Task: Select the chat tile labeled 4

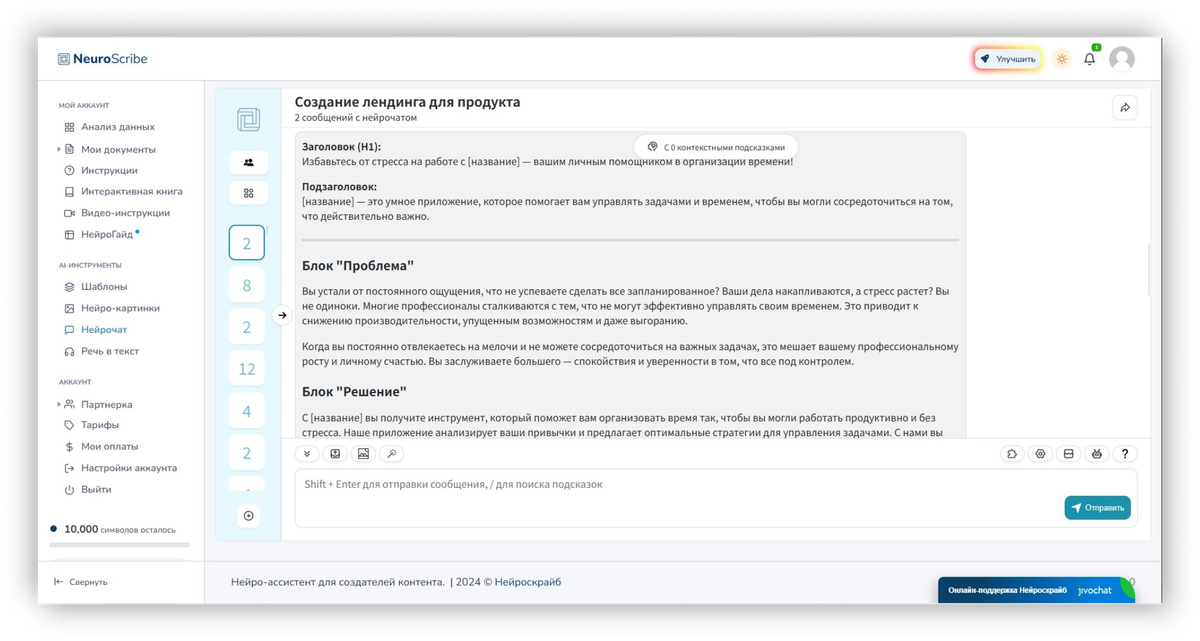Action: click(247, 411)
